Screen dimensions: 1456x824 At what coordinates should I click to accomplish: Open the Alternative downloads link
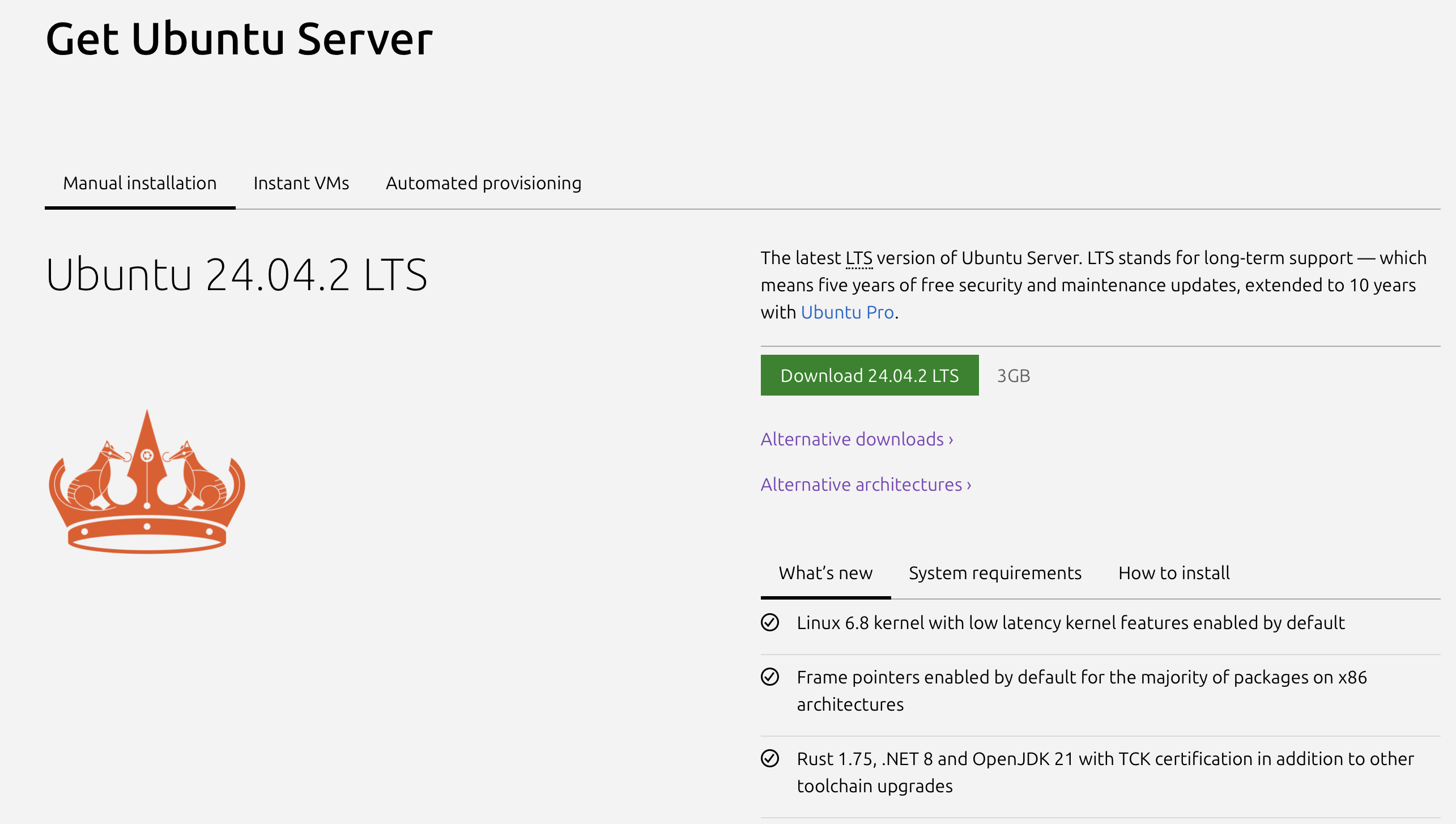click(x=857, y=439)
